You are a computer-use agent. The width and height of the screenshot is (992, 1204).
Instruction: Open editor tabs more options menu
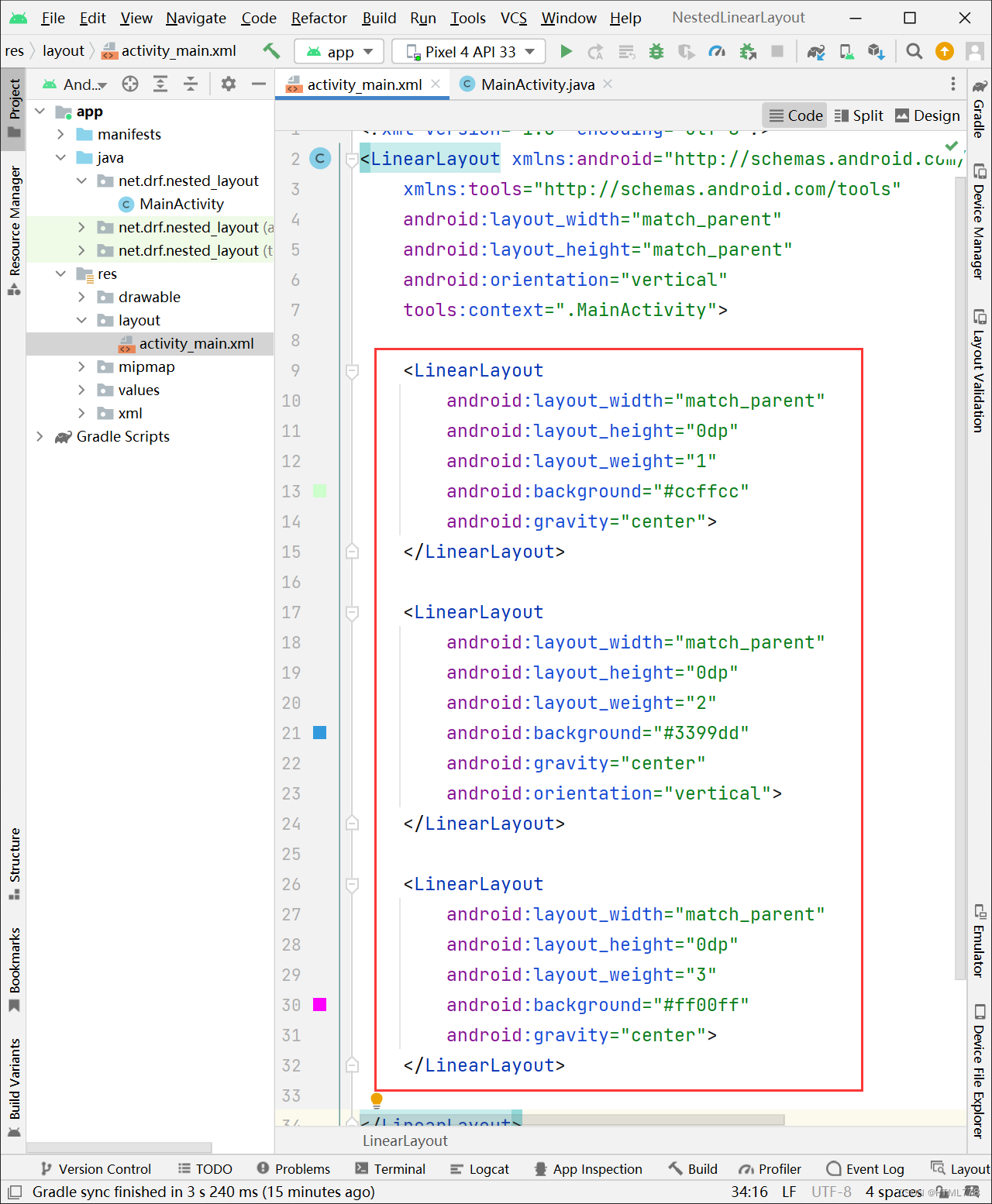953,84
